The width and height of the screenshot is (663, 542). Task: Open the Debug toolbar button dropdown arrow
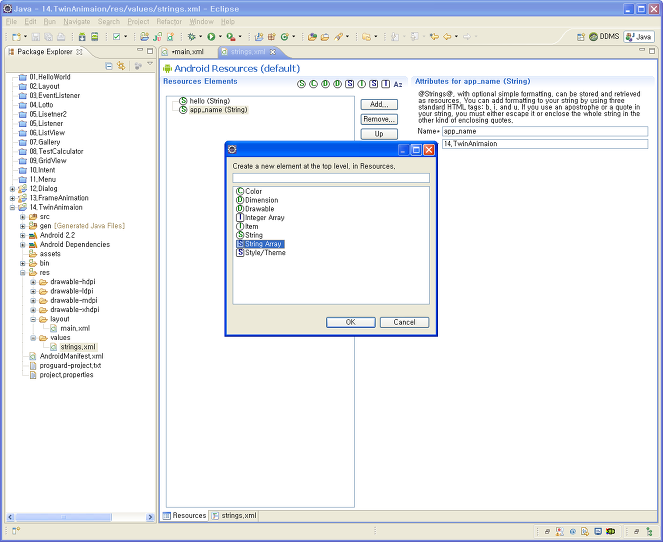(x=200, y=37)
